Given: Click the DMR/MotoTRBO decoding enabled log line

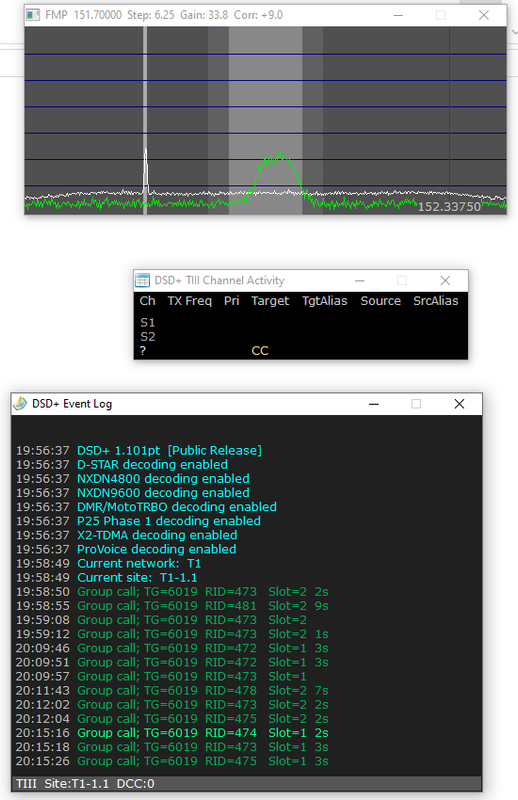Looking at the screenshot, I should [x=146, y=507].
